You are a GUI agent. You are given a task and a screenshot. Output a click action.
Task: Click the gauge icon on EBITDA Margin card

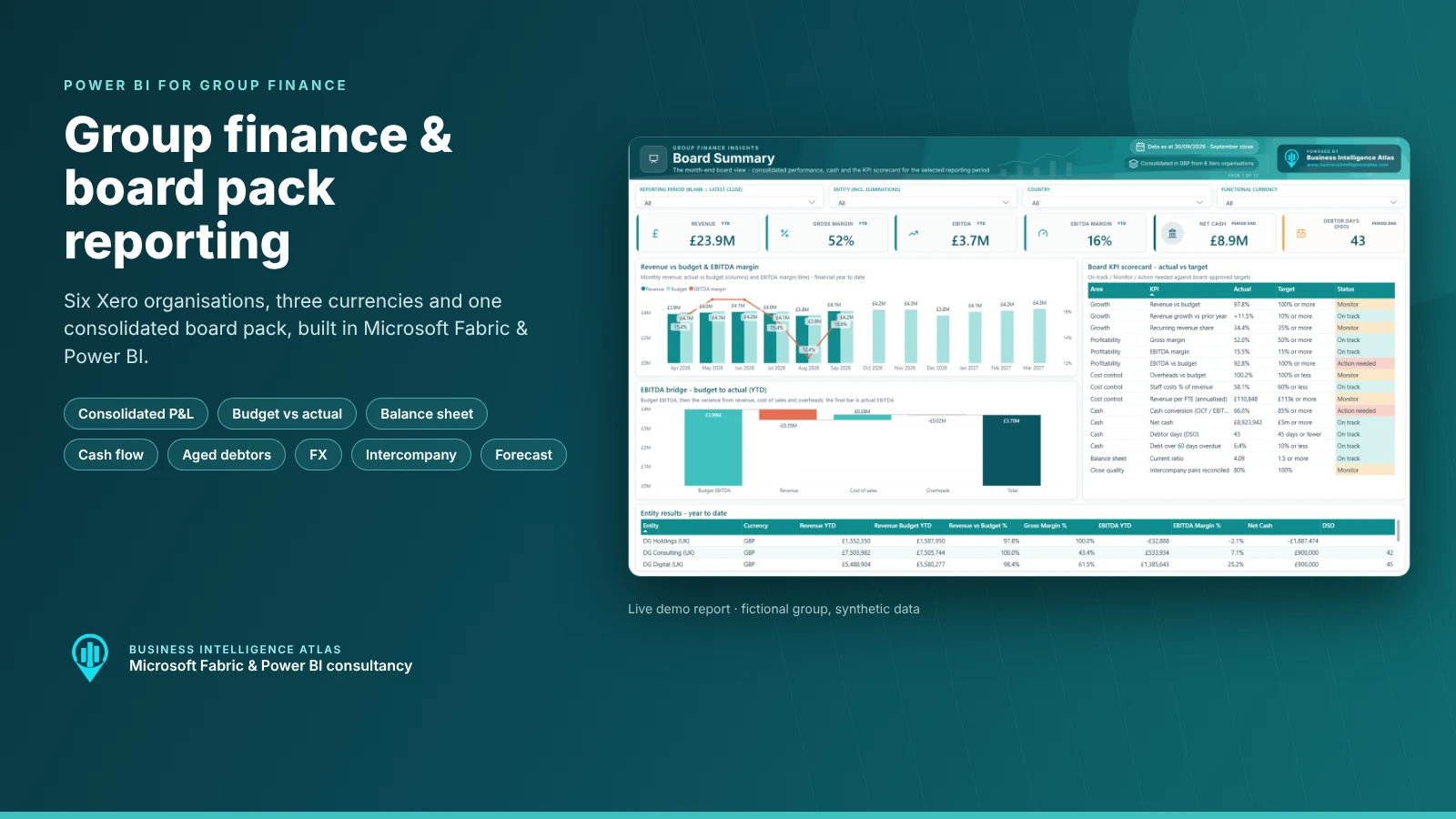1043,234
